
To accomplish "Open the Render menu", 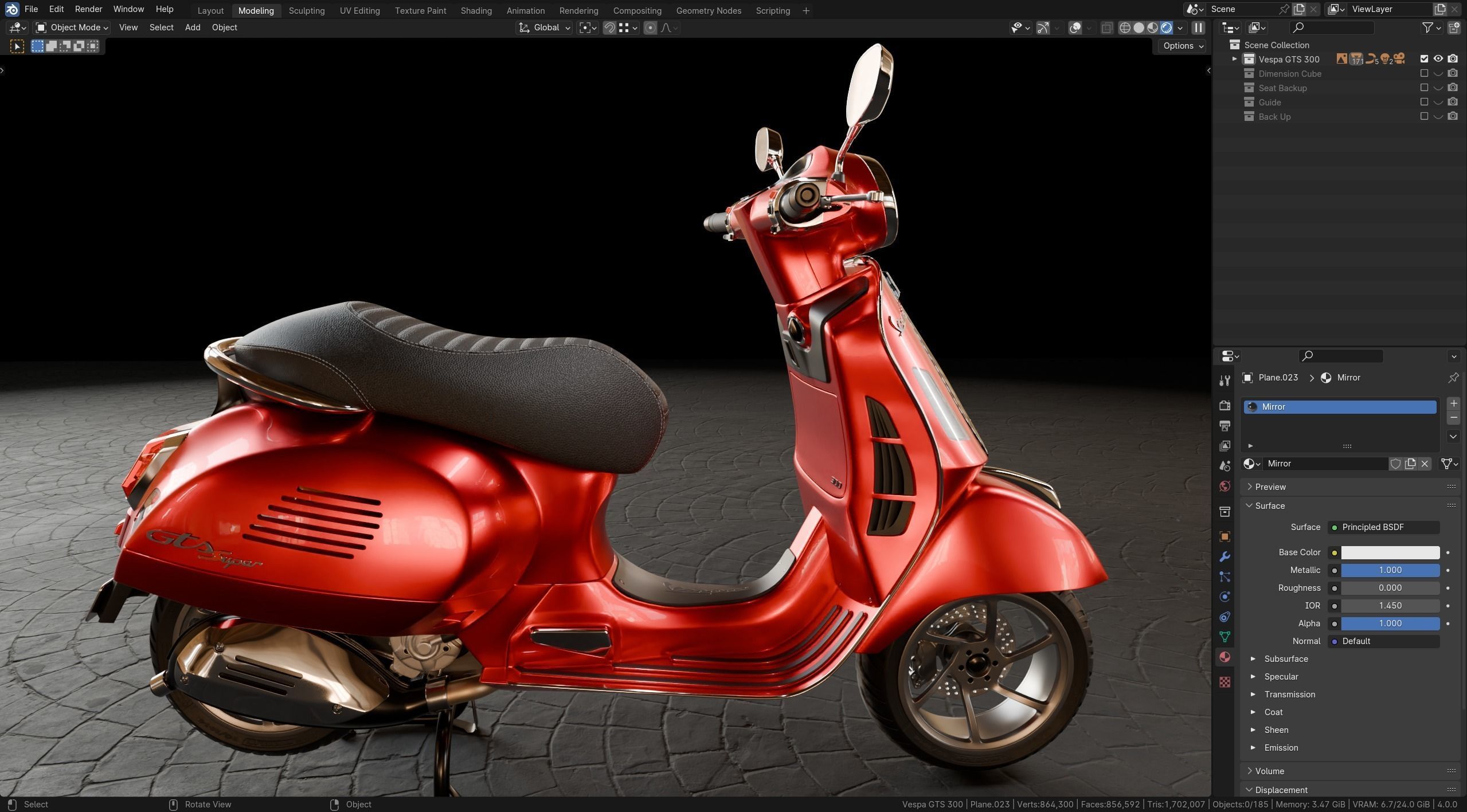I will 88,9.
